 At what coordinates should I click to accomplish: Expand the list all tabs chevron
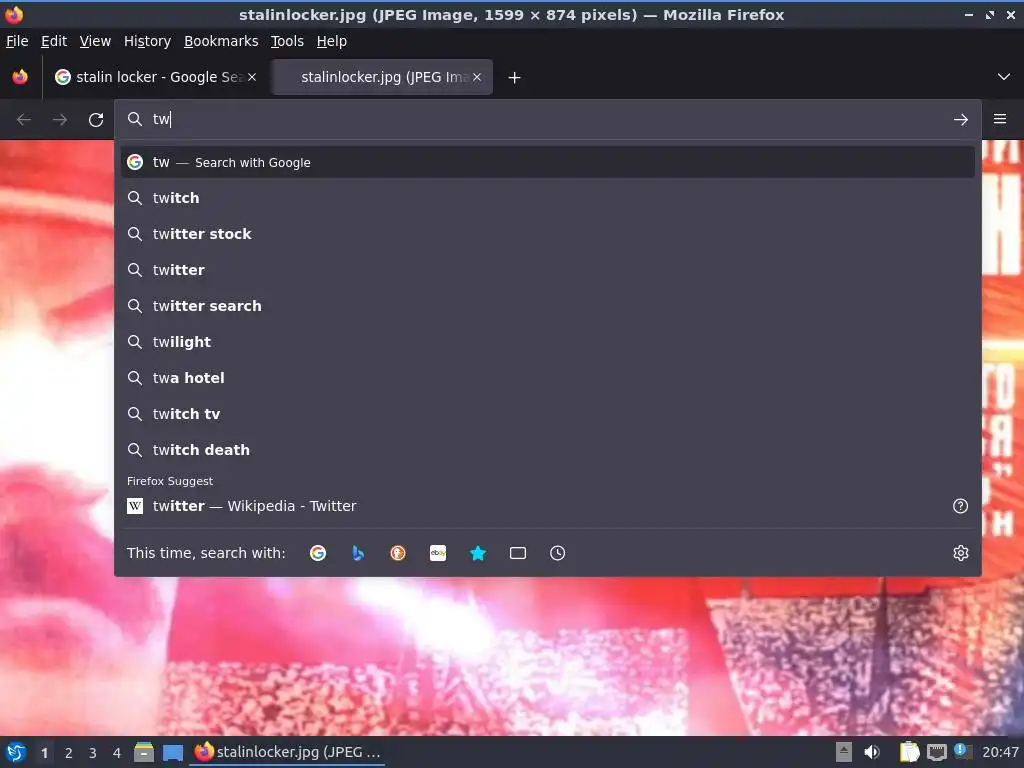pyautogui.click(x=1004, y=77)
